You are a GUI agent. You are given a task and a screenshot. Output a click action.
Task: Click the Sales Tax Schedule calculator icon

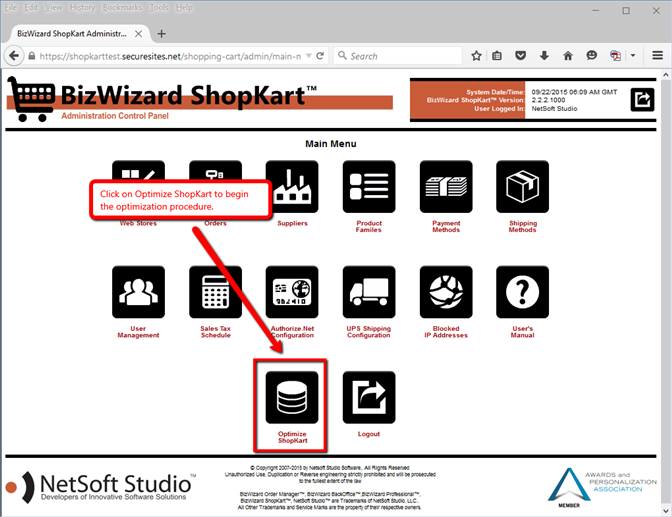coord(215,292)
